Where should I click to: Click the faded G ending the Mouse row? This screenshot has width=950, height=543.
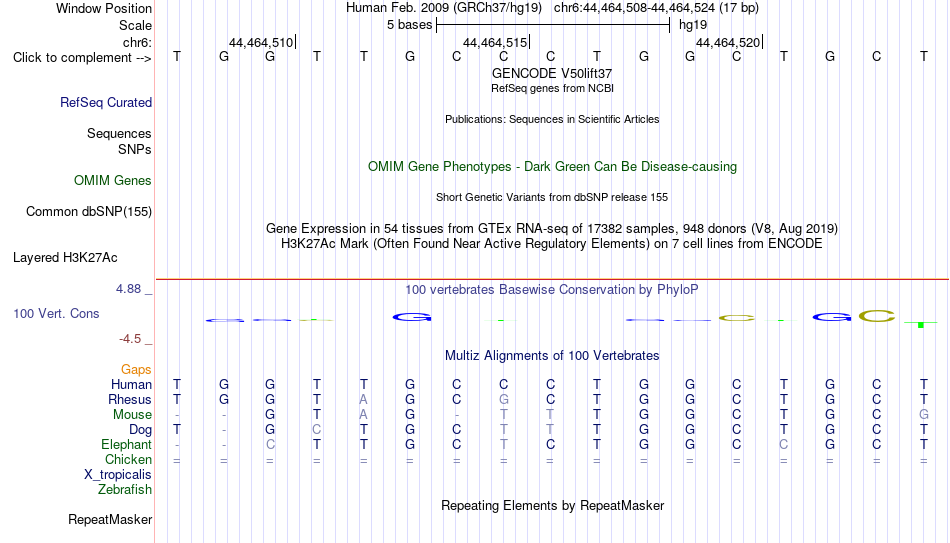coord(924,415)
